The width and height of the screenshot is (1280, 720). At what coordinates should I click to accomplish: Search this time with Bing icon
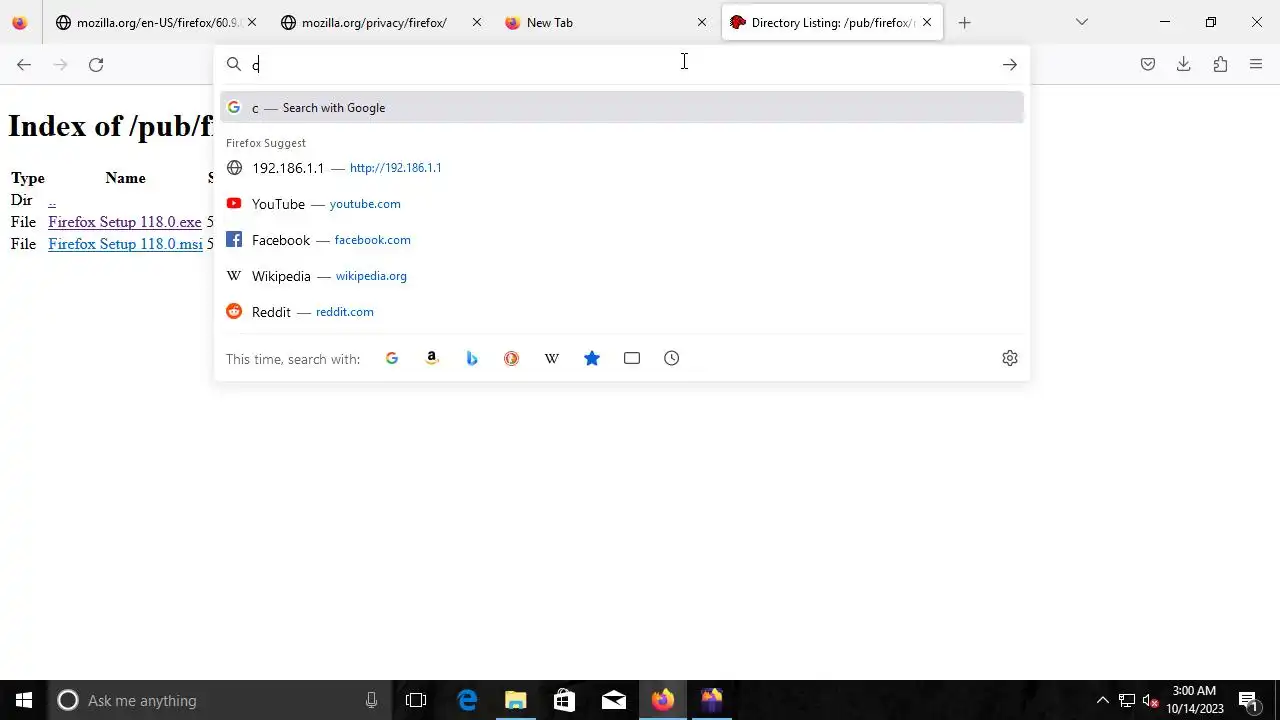tap(472, 358)
